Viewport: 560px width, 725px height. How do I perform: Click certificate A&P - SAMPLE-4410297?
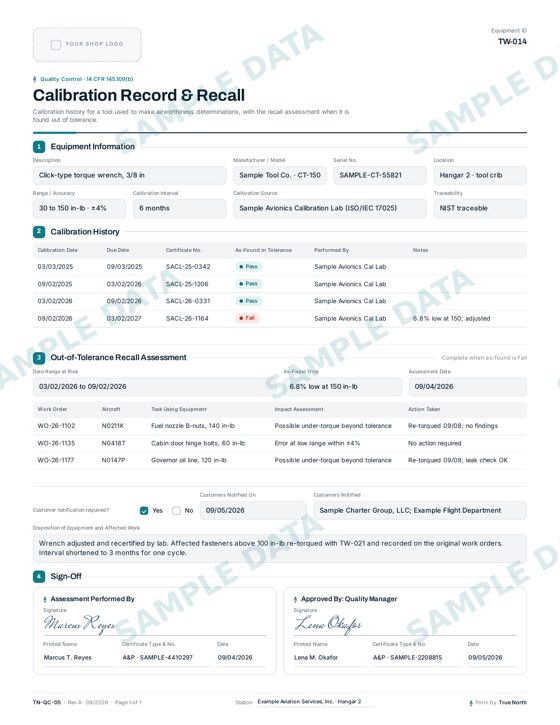click(x=158, y=657)
